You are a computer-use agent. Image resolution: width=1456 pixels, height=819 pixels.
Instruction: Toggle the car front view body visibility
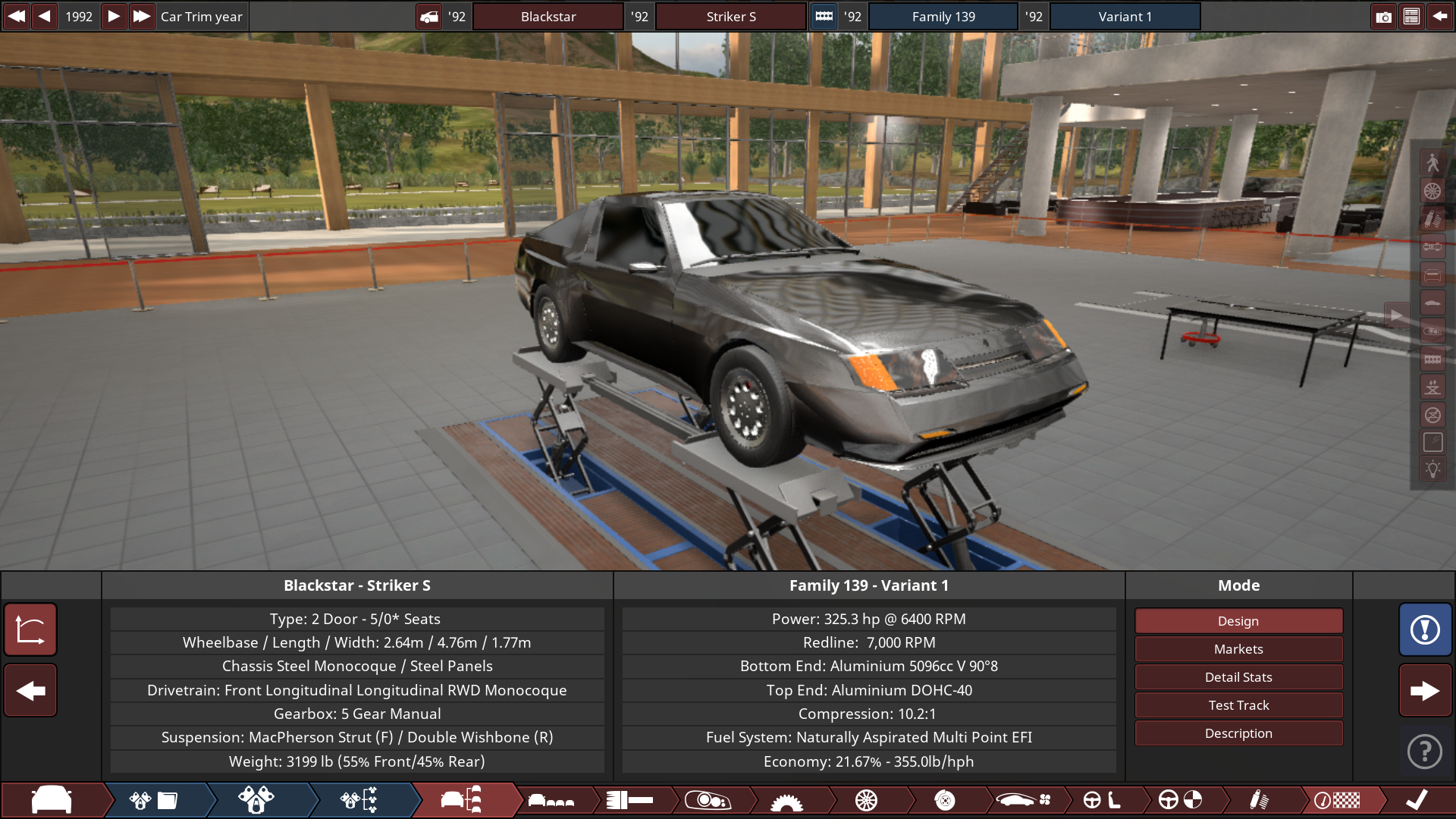(x=1432, y=275)
